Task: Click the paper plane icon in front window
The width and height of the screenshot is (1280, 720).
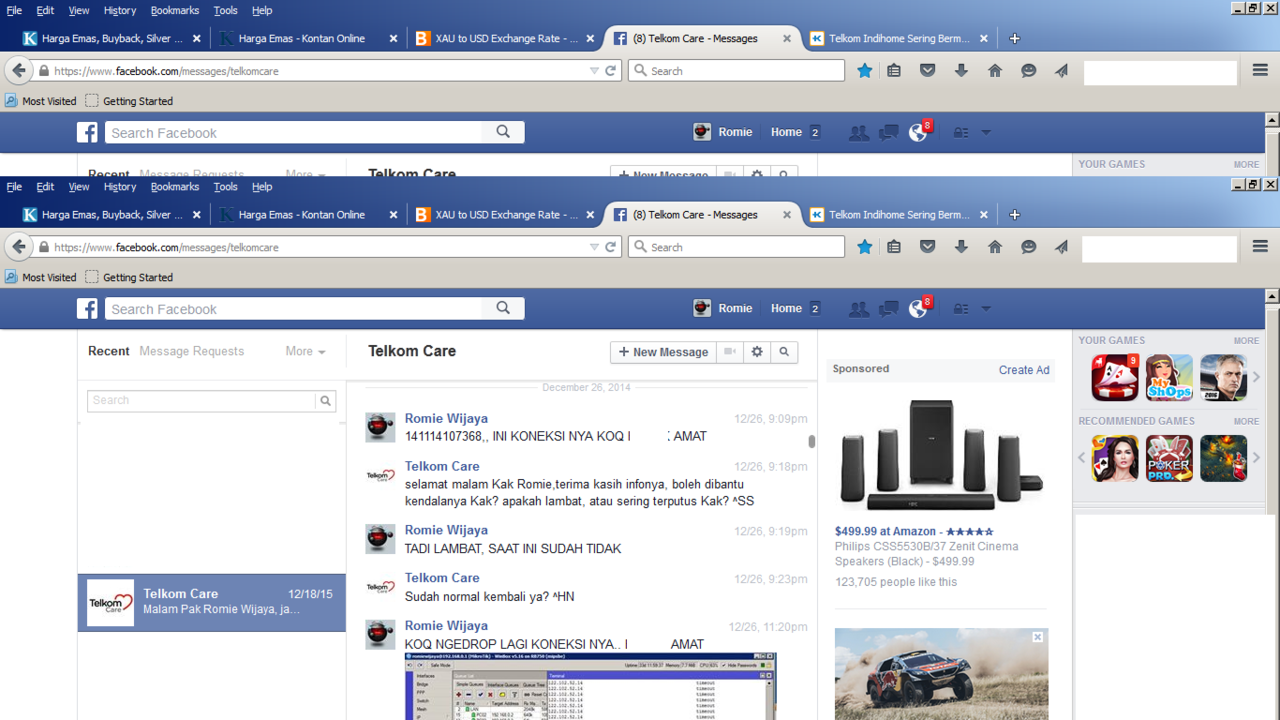Action: coord(1061,247)
